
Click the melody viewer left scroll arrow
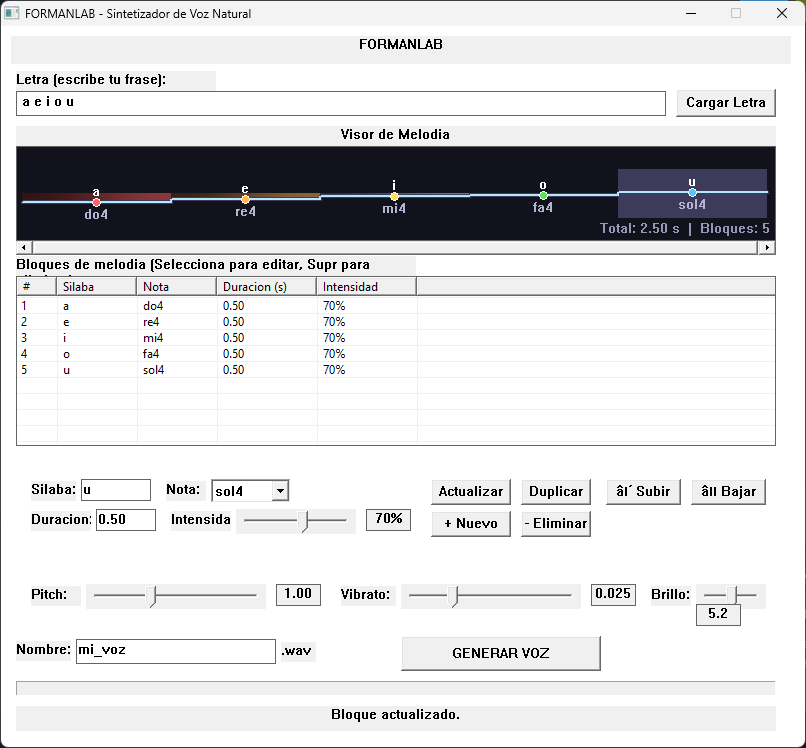[24, 247]
